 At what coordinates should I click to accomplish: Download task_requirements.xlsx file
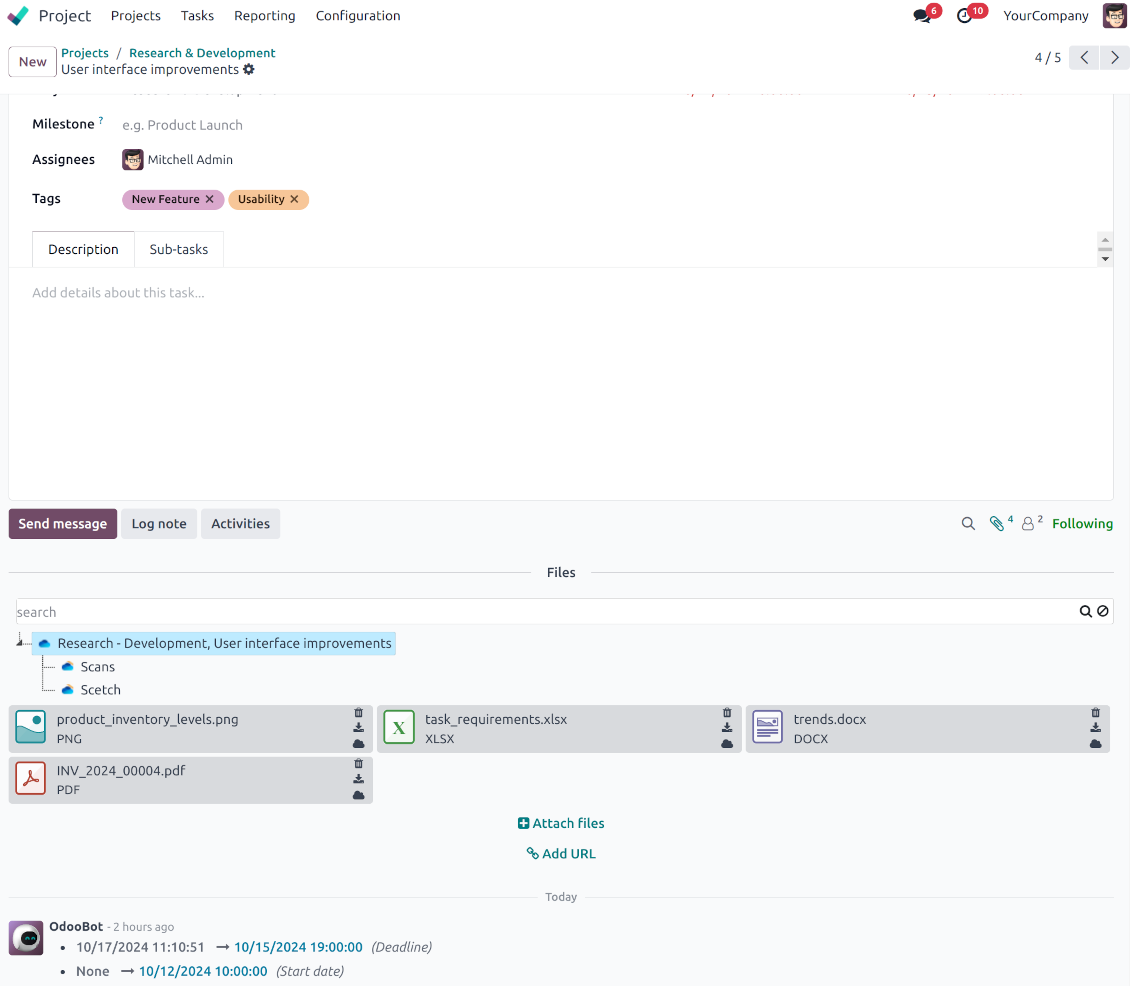726,728
